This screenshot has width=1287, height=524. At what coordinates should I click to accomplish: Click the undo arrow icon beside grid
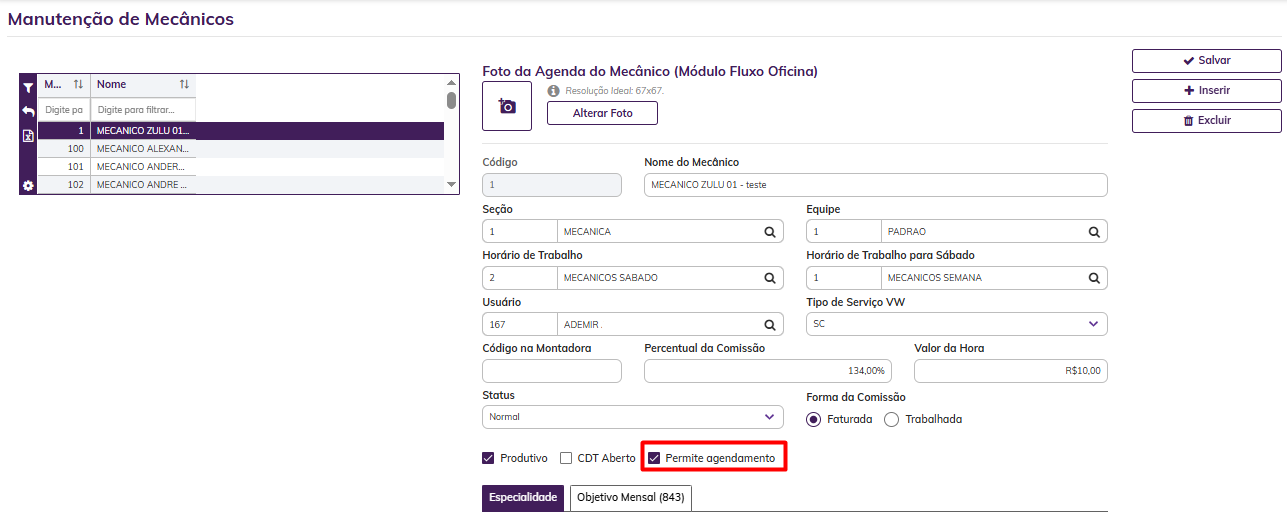[28, 111]
